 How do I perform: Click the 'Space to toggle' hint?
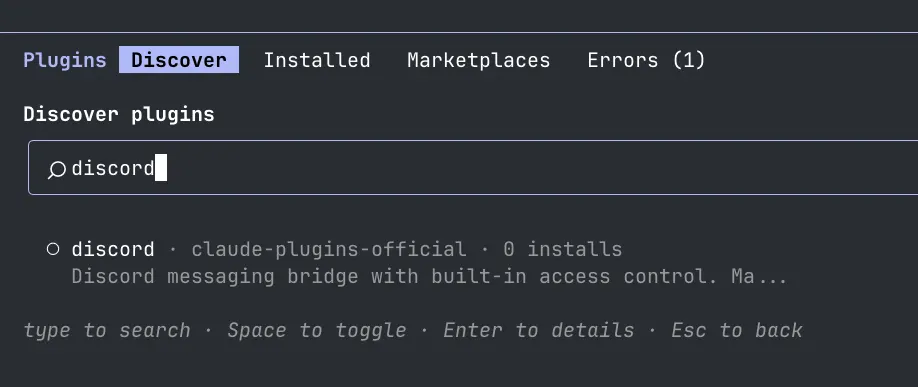317,330
